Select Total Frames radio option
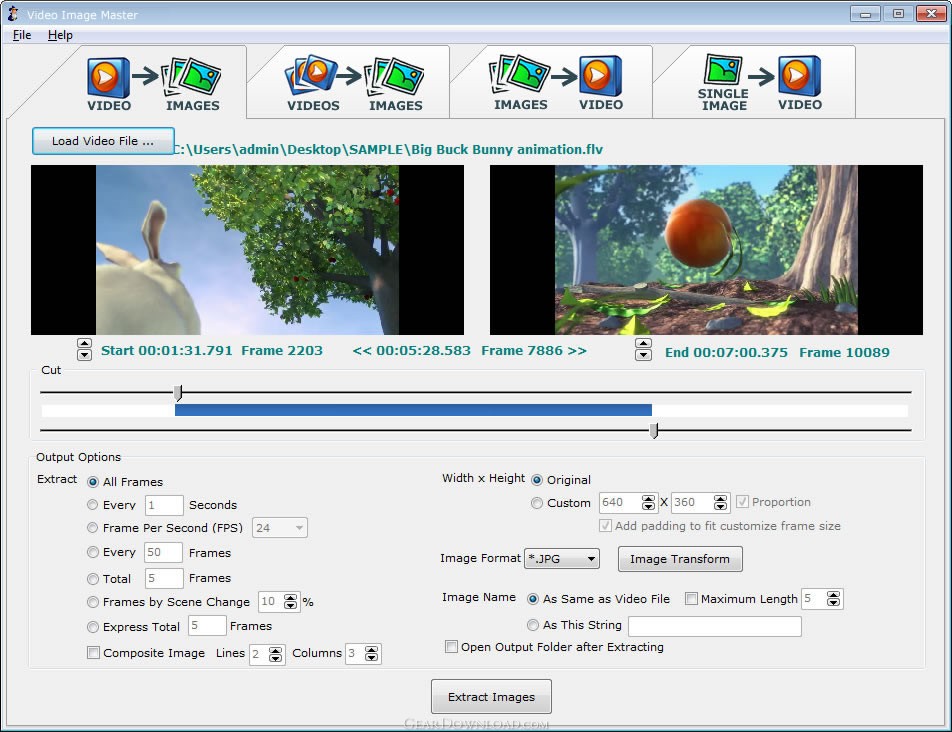Image resolution: width=952 pixels, height=732 pixels. click(x=92, y=579)
